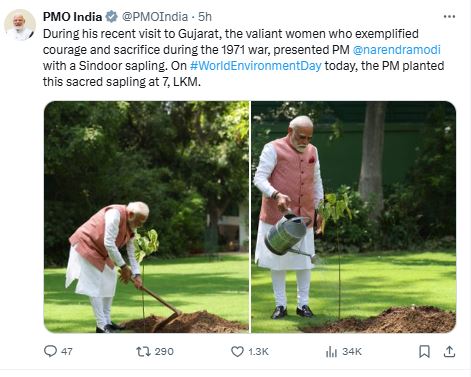View the tweet's analytics bar-chart icon

click(331, 352)
